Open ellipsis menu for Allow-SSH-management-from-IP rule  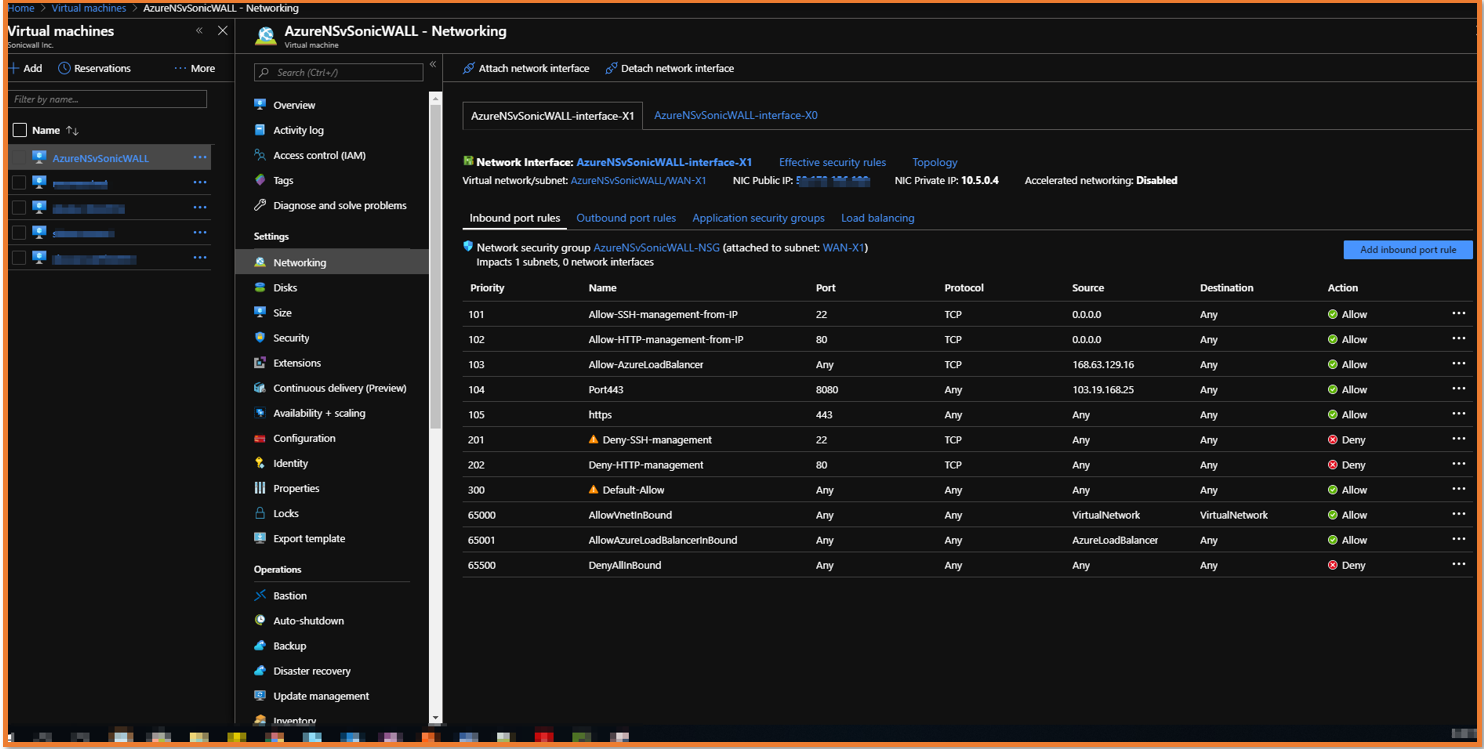(x=1458, y=313)
